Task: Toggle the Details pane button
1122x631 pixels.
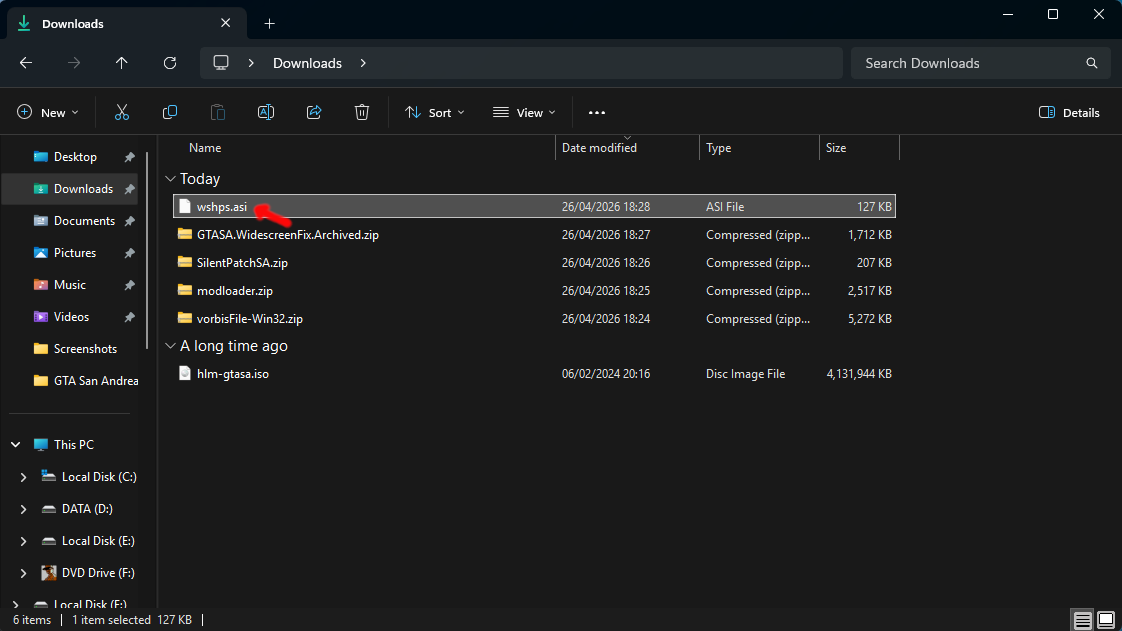Action: pyautogui.click(x=1069, y=112)
